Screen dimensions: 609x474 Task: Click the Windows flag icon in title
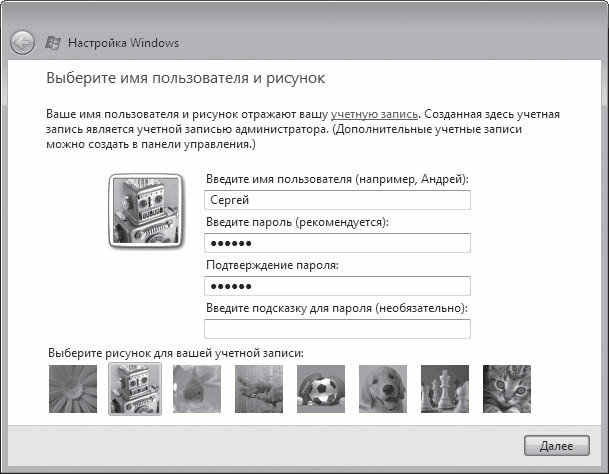(54, 43)
